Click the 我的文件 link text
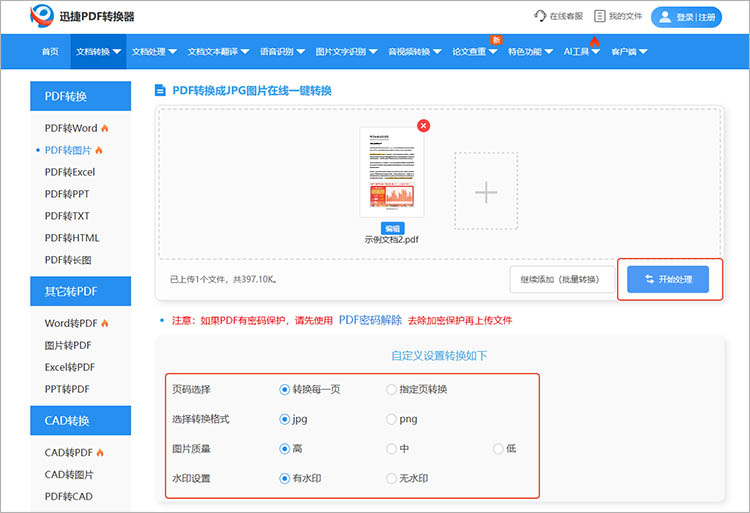Image resolution: width=750 pixels, height=513 pixels. click(625, 16)
